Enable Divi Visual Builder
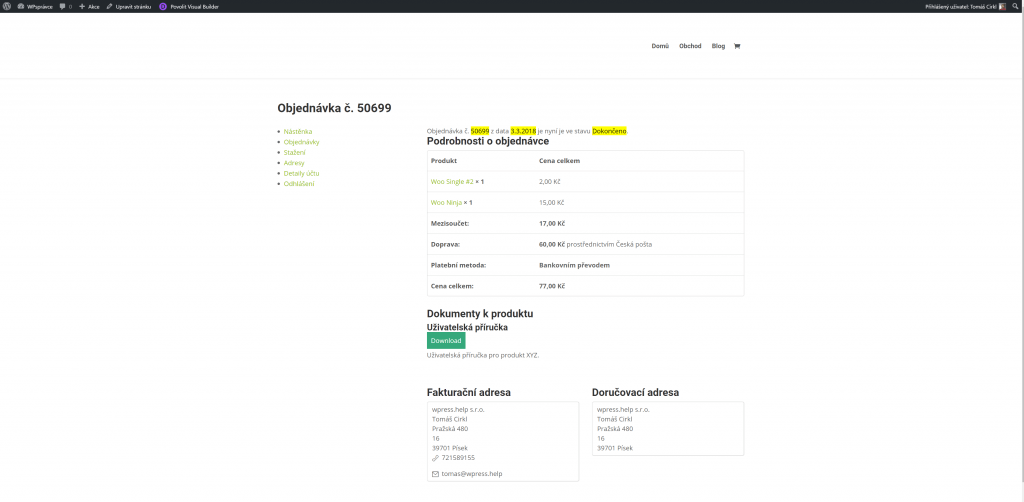The height and width of the screenshot is (502, 1024). [189, 7]
